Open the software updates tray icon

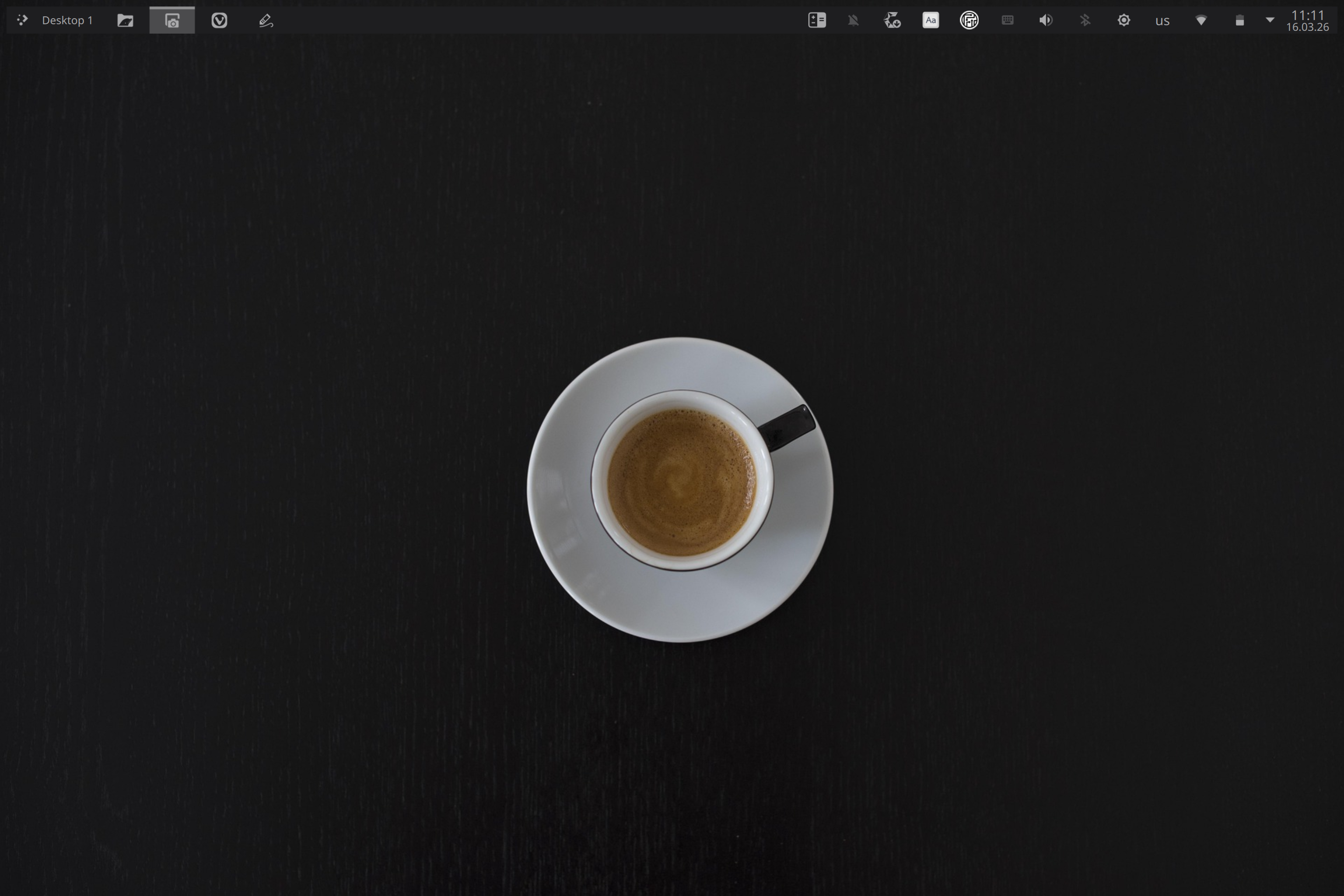coord(893,20)
